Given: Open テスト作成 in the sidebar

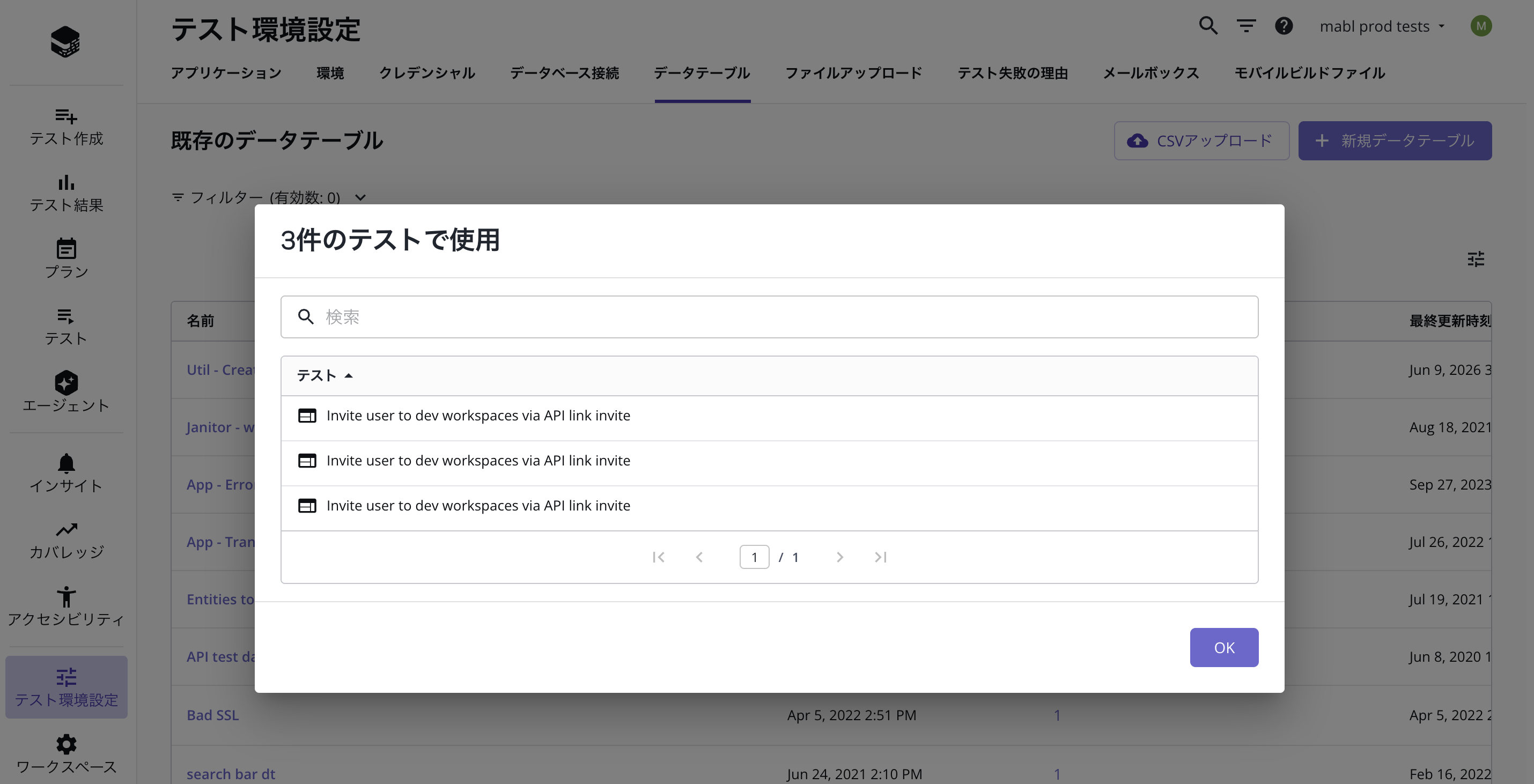Looking at the screenshot, I should (x=66, y=128).
